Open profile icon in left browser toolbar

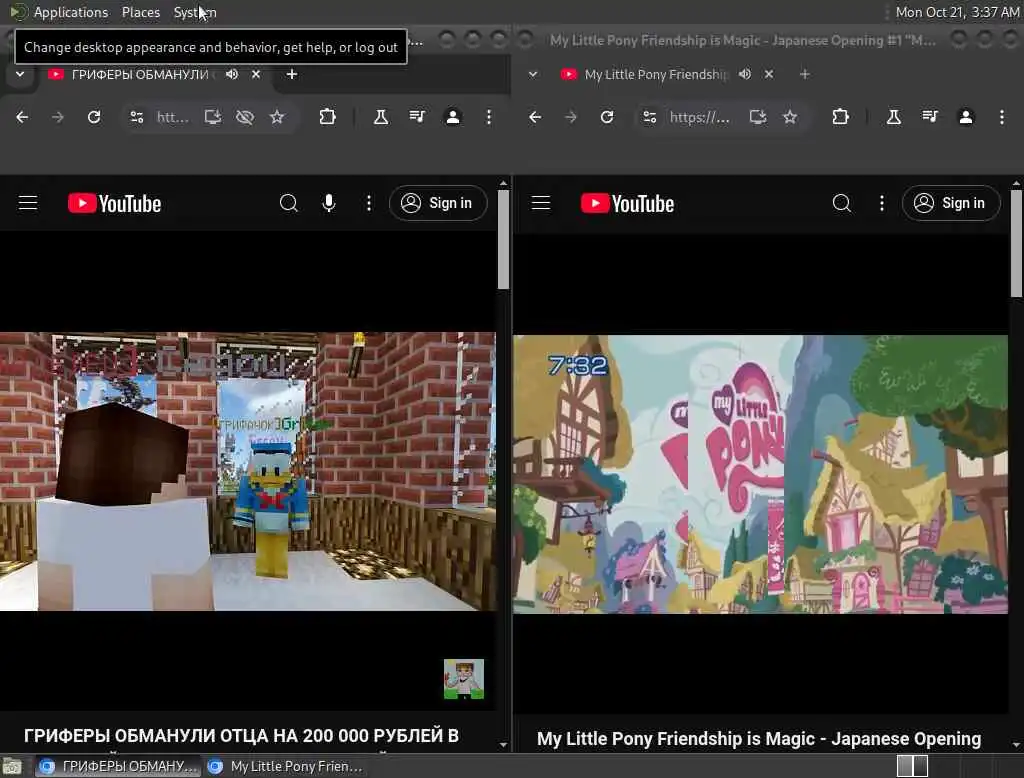pyautogui.click(x=453, y=117)
